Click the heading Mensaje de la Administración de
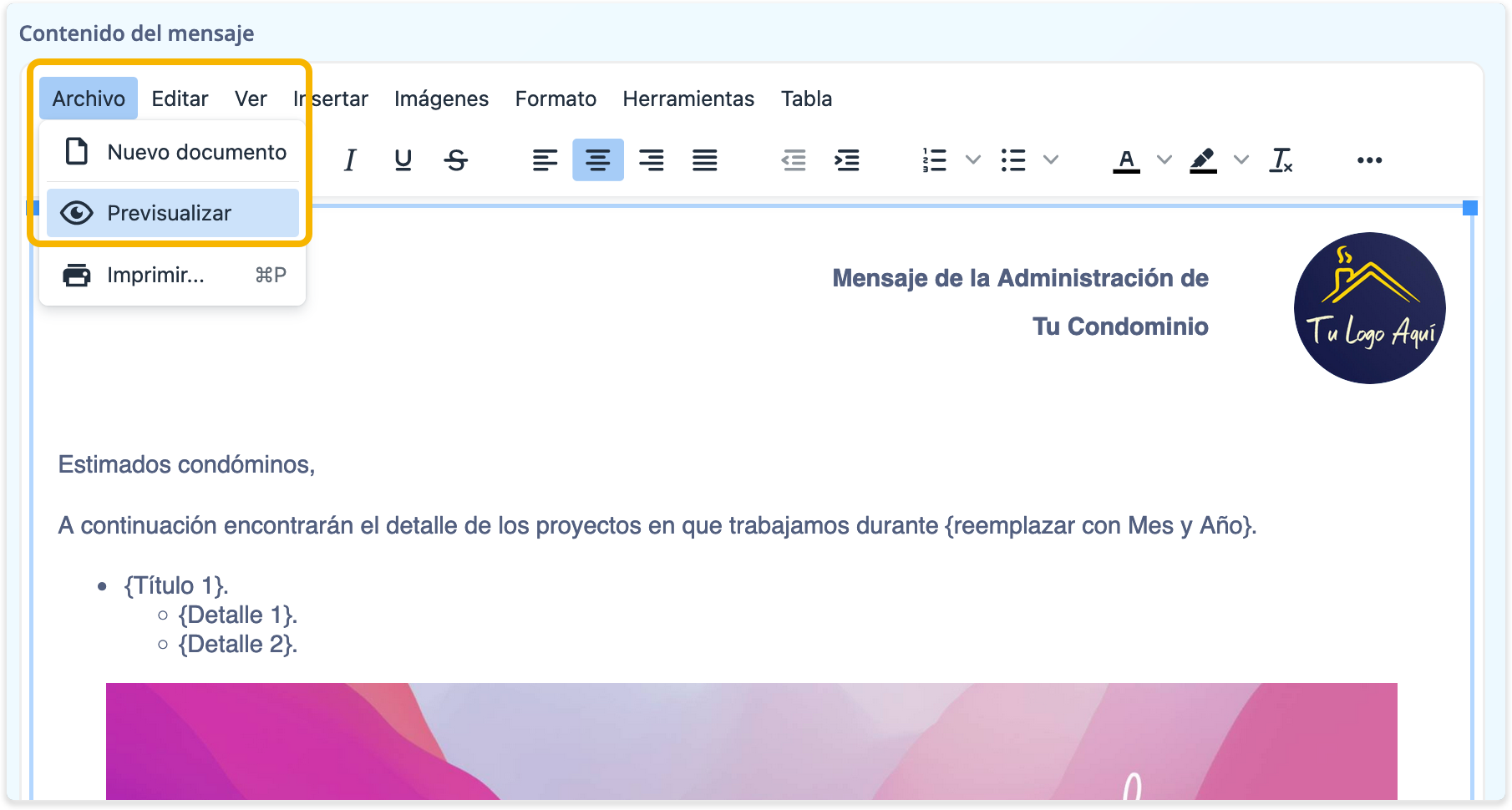 coord(1020,278)
